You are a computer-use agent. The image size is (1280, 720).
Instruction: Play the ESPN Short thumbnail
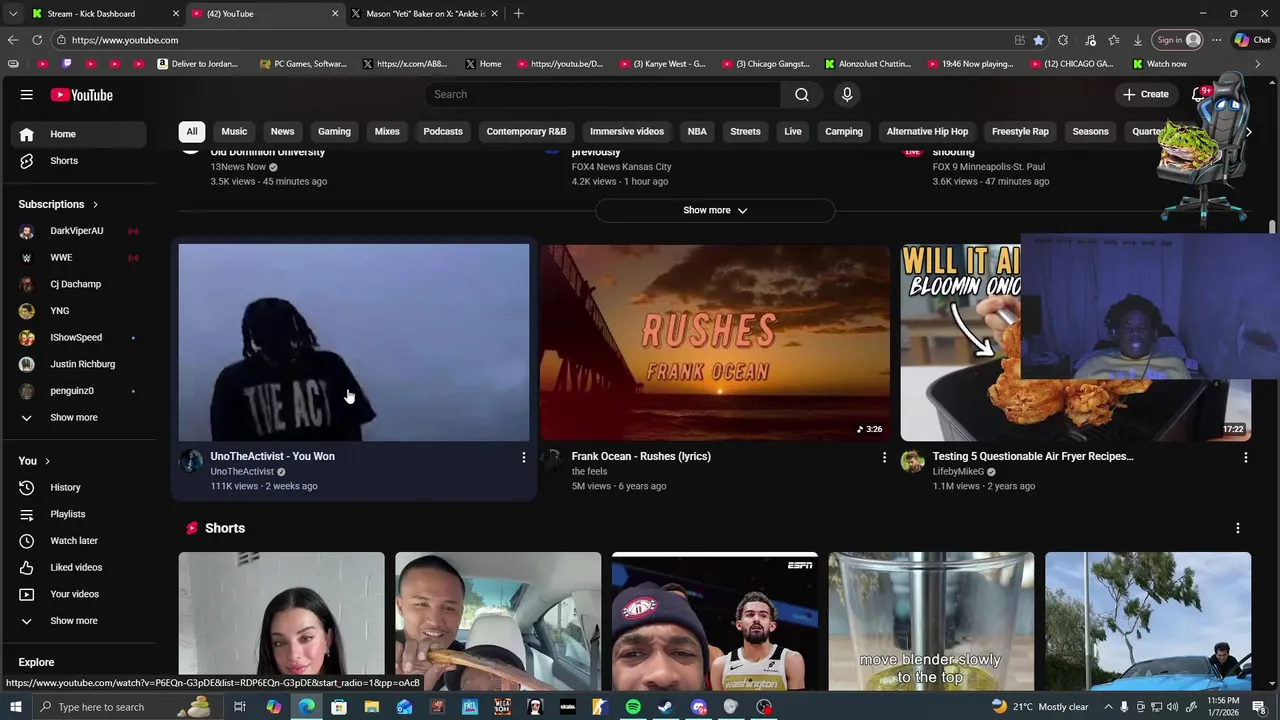tap(715, 621)
